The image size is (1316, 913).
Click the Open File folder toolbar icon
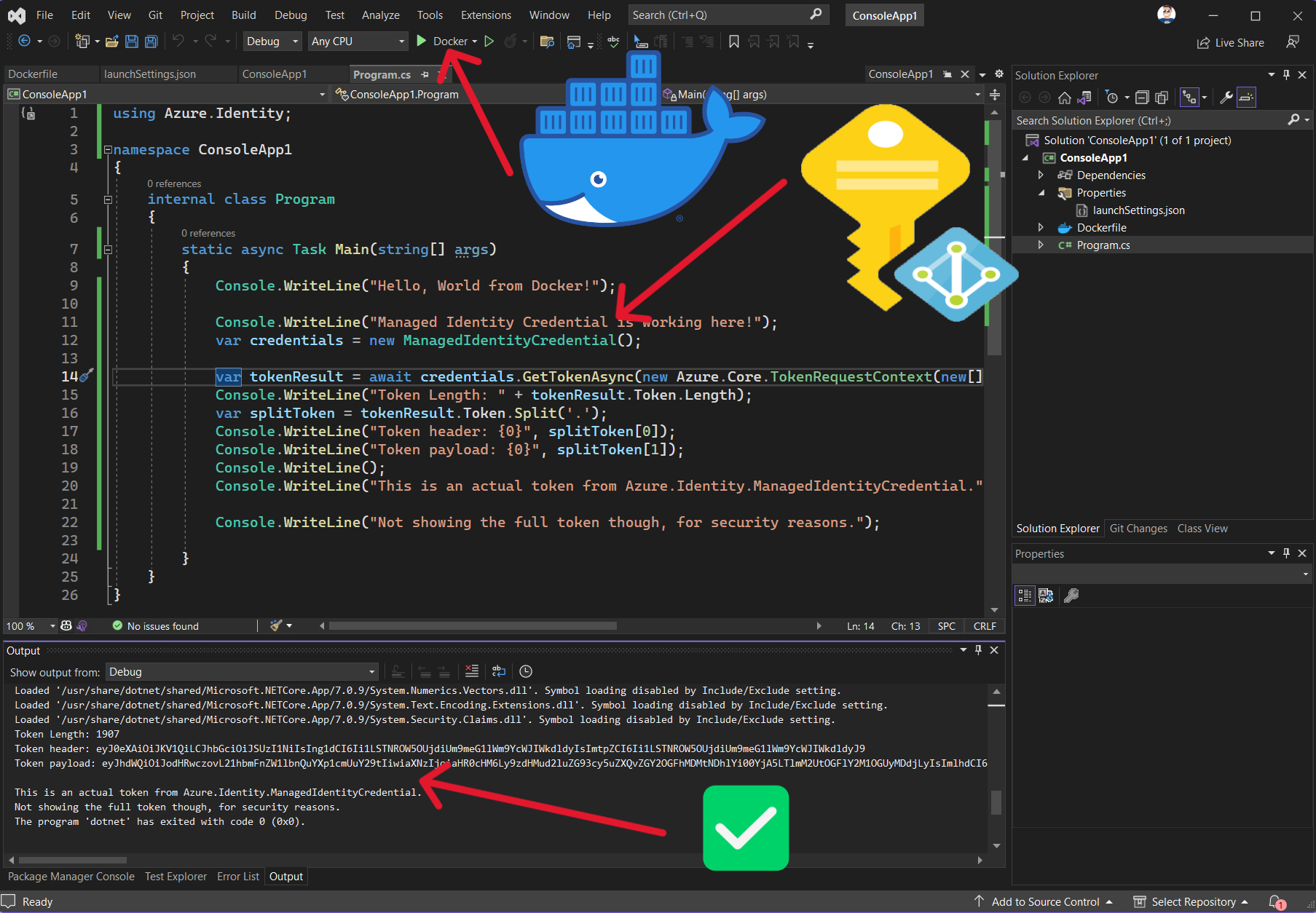click(x=111, y=41)
